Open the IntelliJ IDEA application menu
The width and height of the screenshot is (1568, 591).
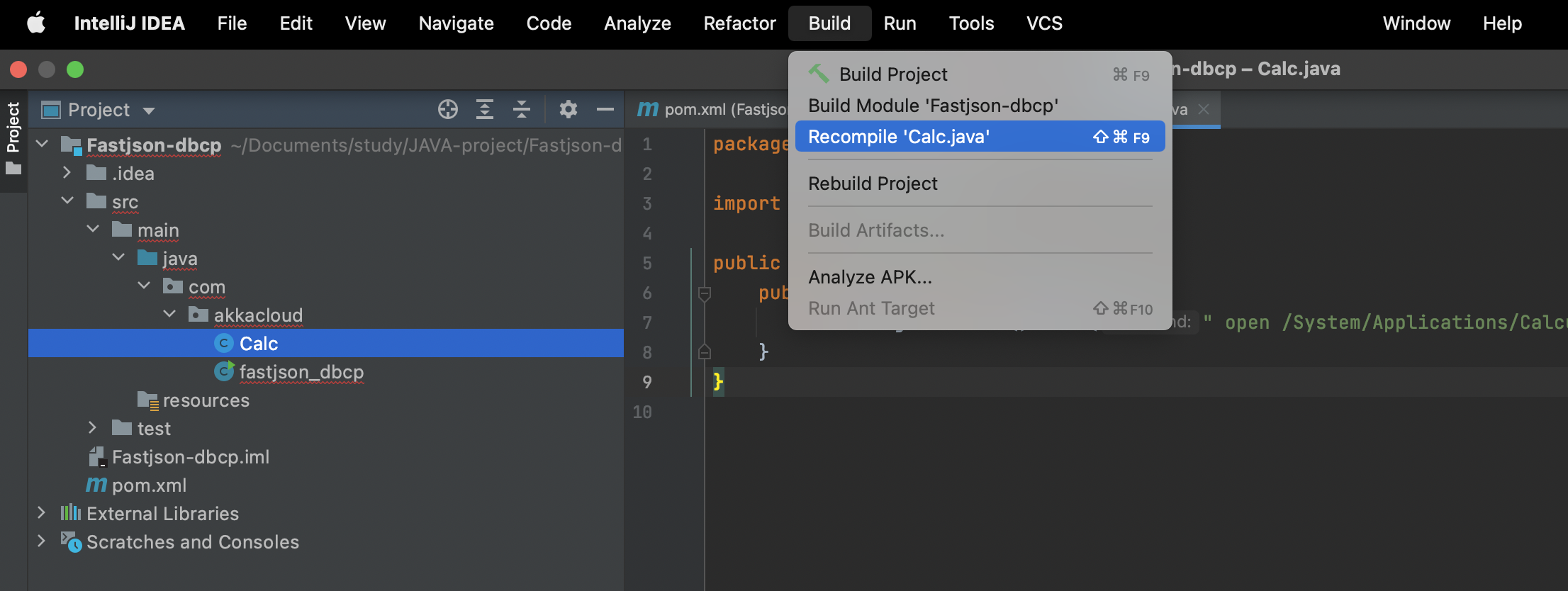tap(129, 23)
